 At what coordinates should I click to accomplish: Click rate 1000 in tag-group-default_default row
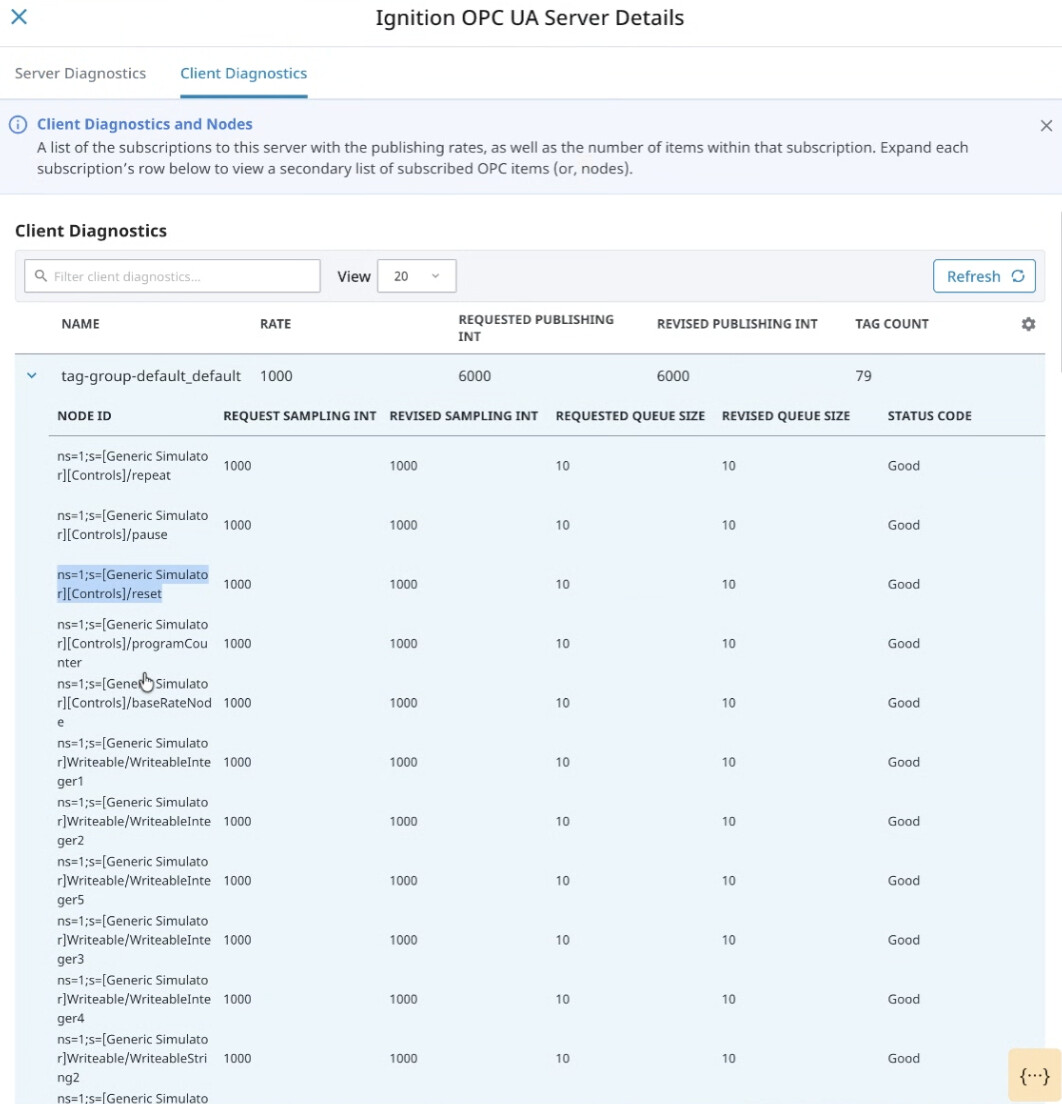276,375
